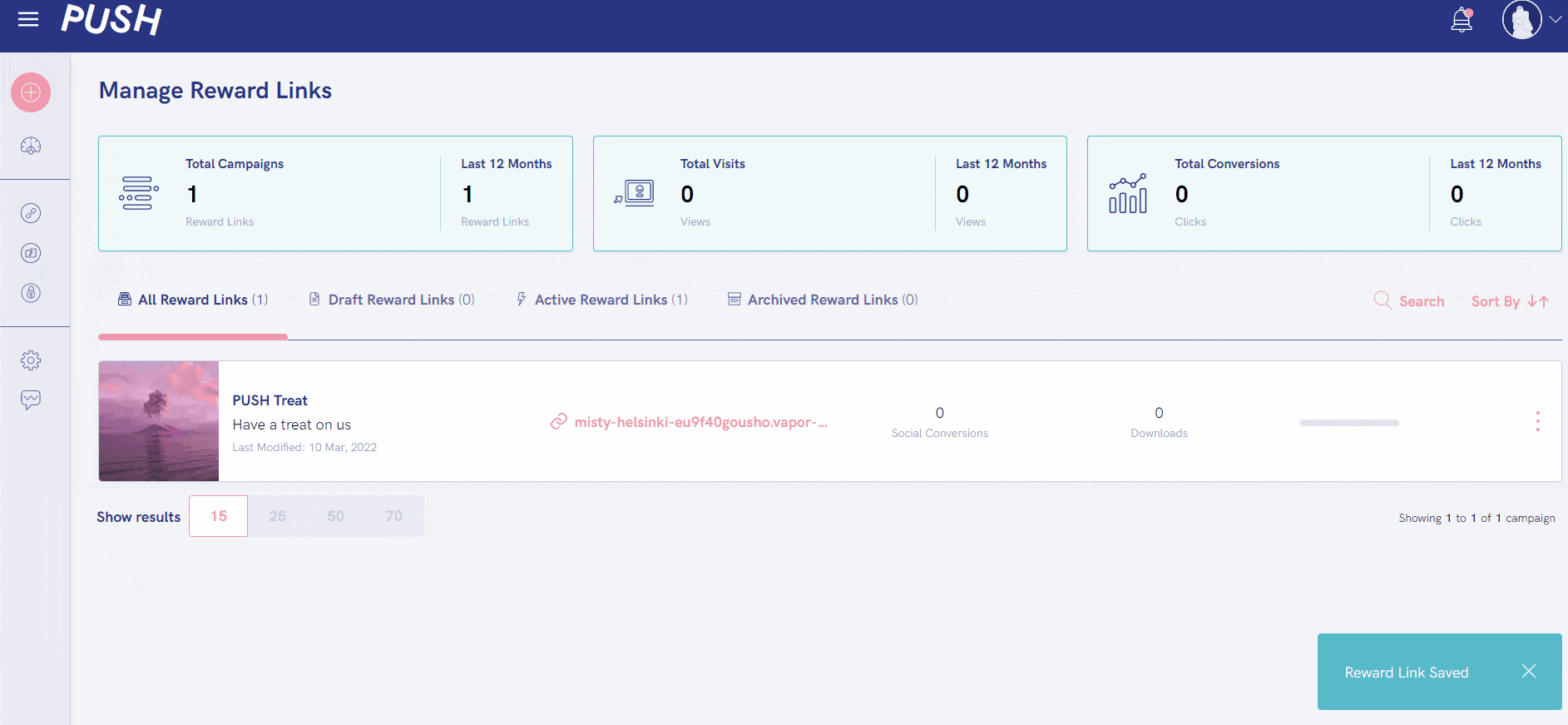1568x725 pixels.
Task: Show 25 results per page
Action: (277, 516)
